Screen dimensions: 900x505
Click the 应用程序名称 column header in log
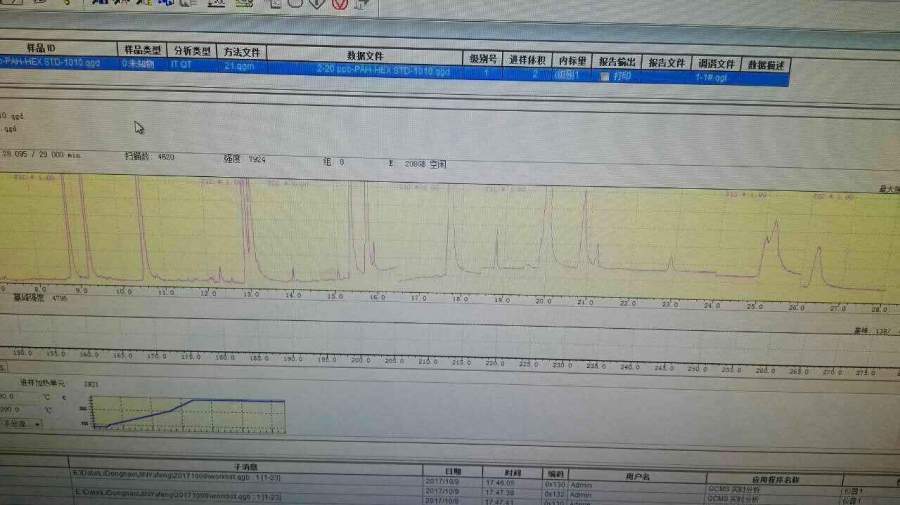tap(775, 480)
